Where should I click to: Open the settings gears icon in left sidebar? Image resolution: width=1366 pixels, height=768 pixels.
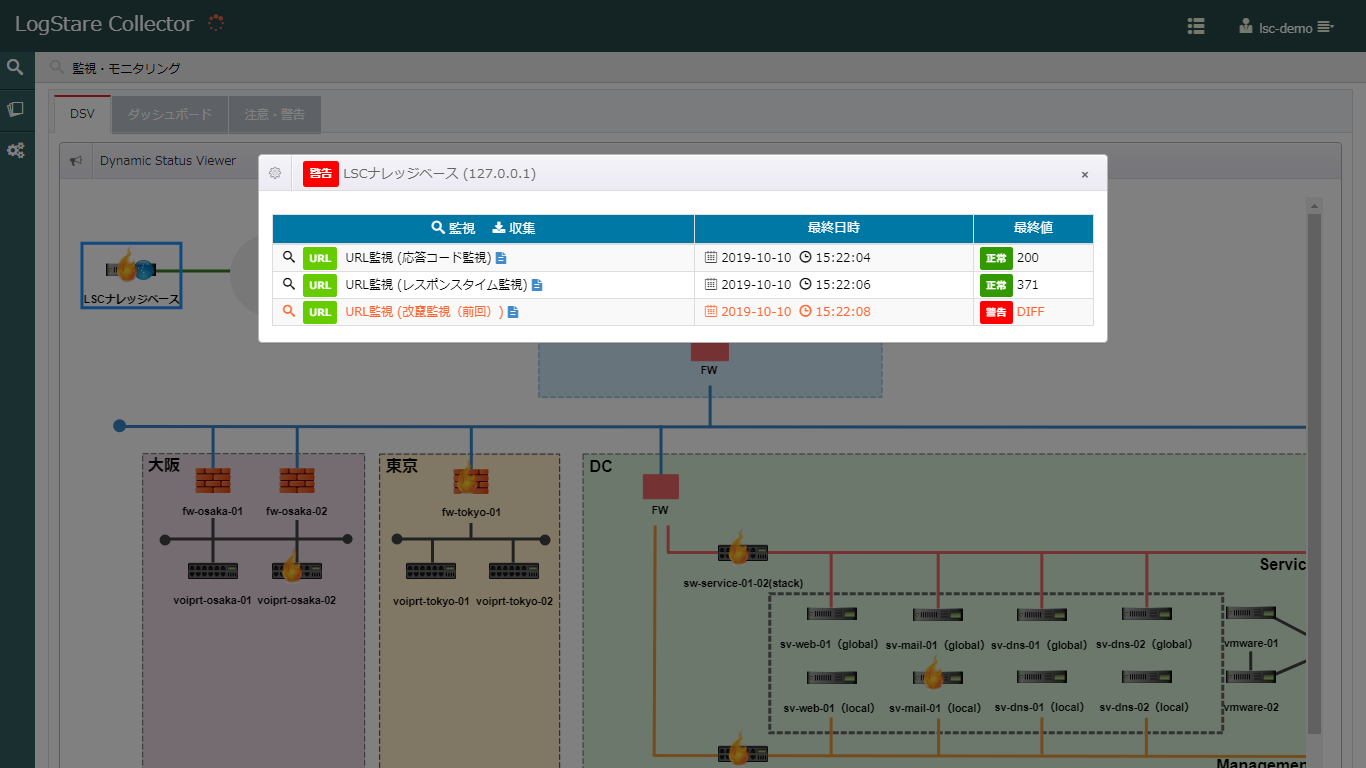pos(15,151)
